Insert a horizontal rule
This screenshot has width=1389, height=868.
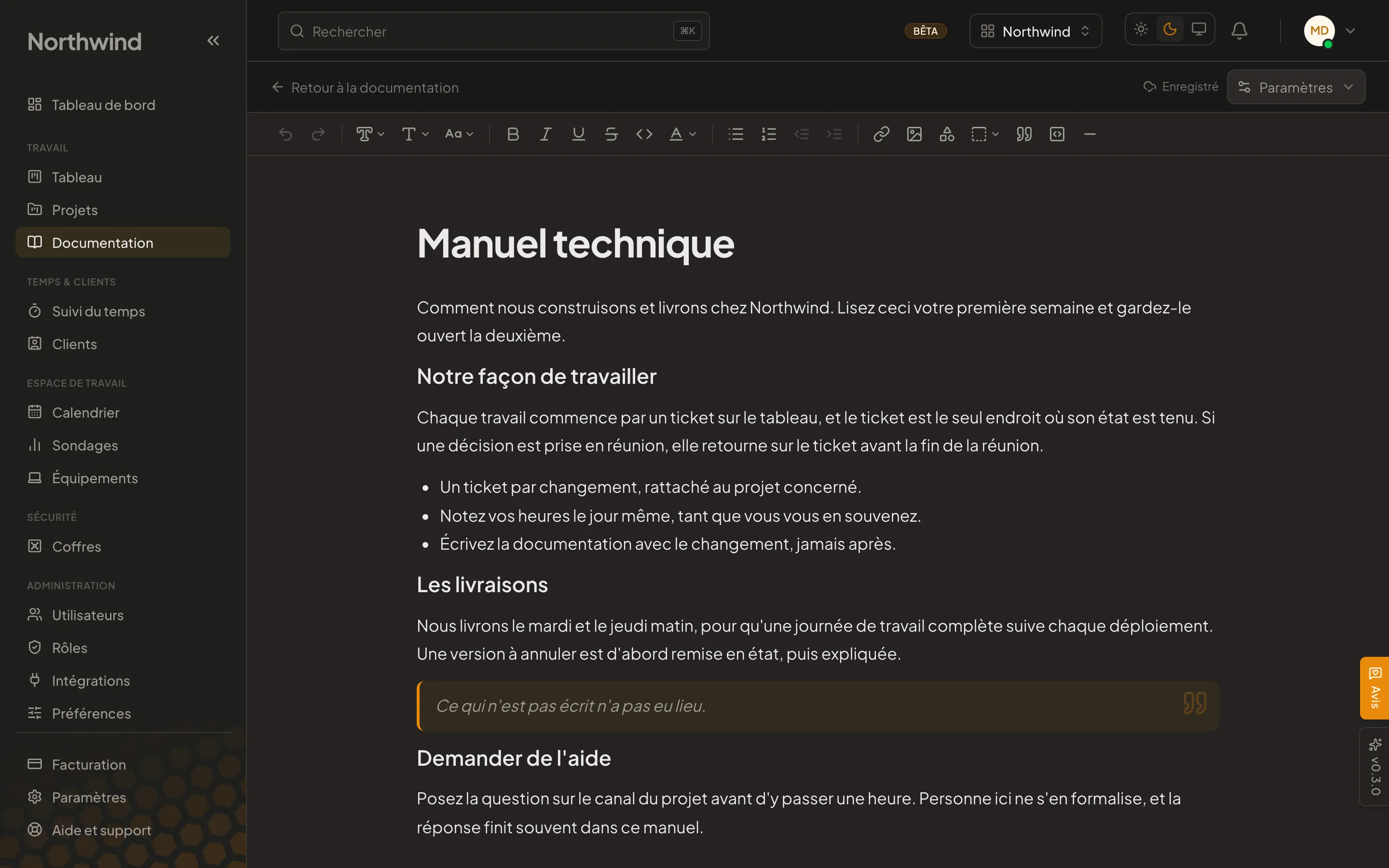pyautogui.click(x=1090, y=135)
